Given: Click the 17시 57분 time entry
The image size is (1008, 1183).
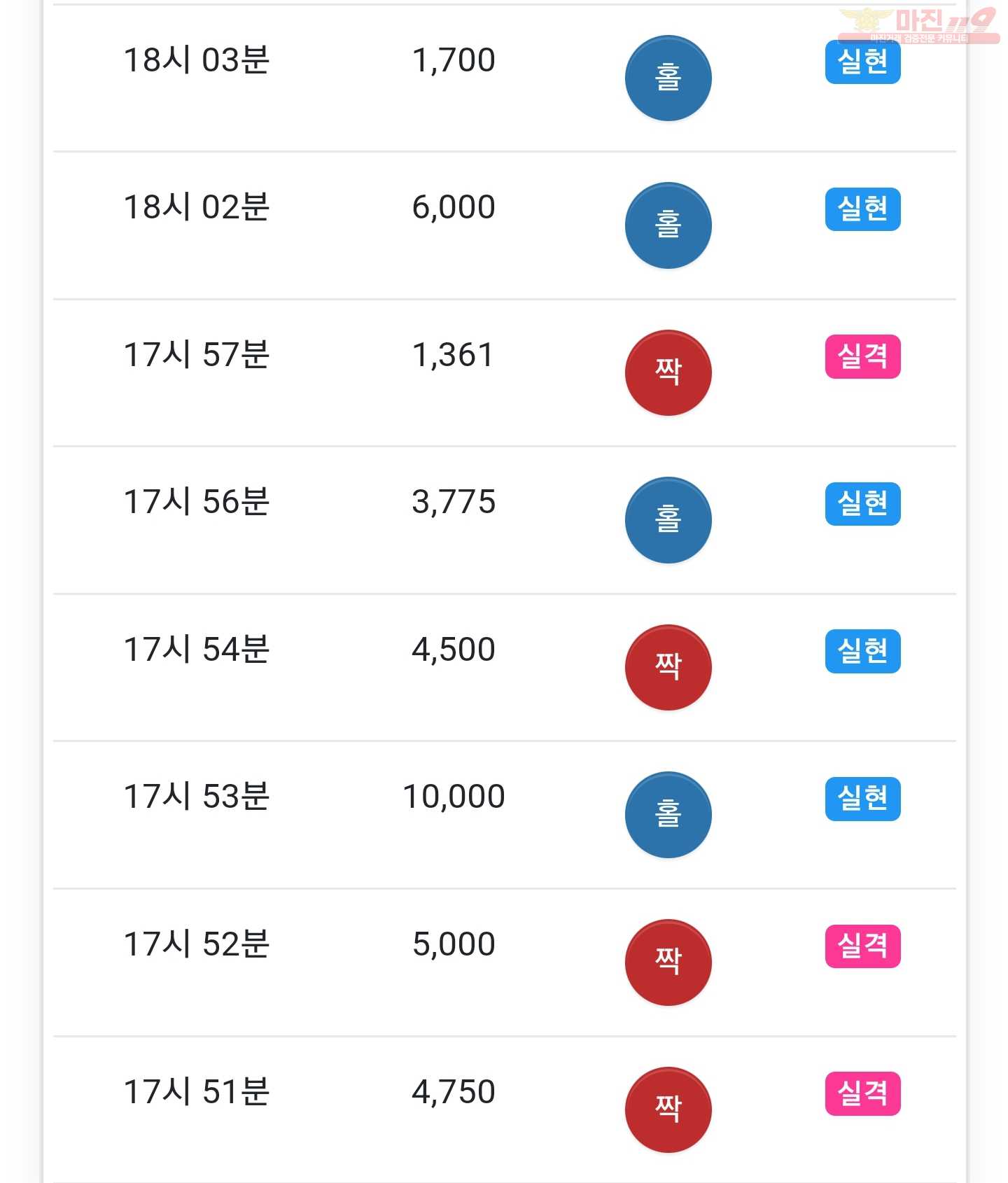Looking at the screenshot, I should [x=196, y=354].
